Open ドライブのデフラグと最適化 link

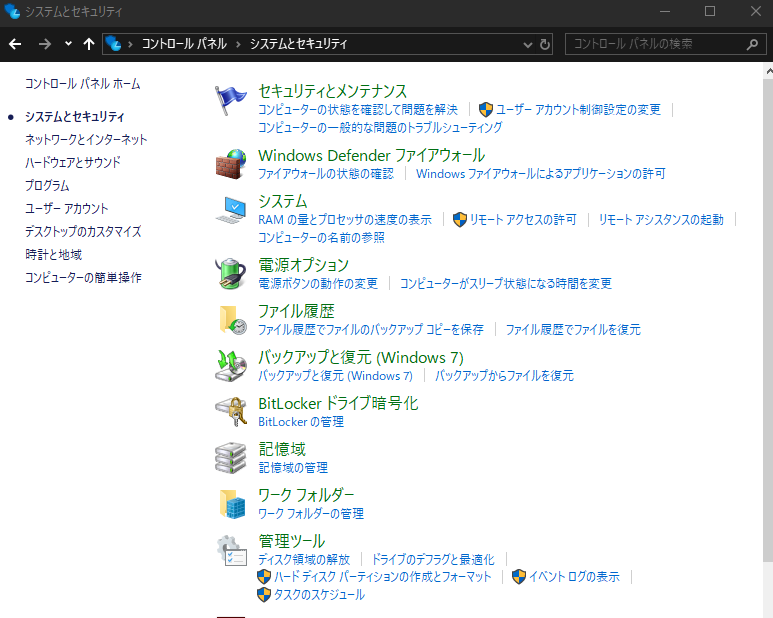point(433,559)
